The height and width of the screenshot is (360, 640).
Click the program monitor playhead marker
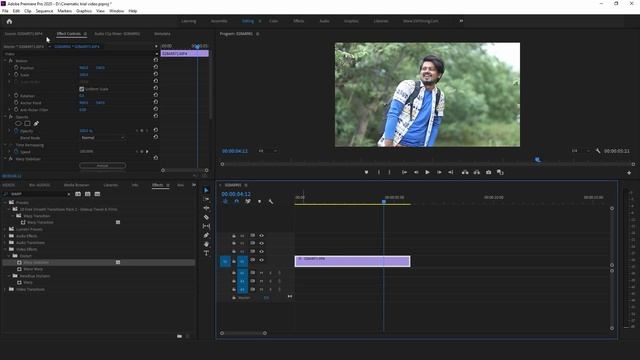pos(538,160)
